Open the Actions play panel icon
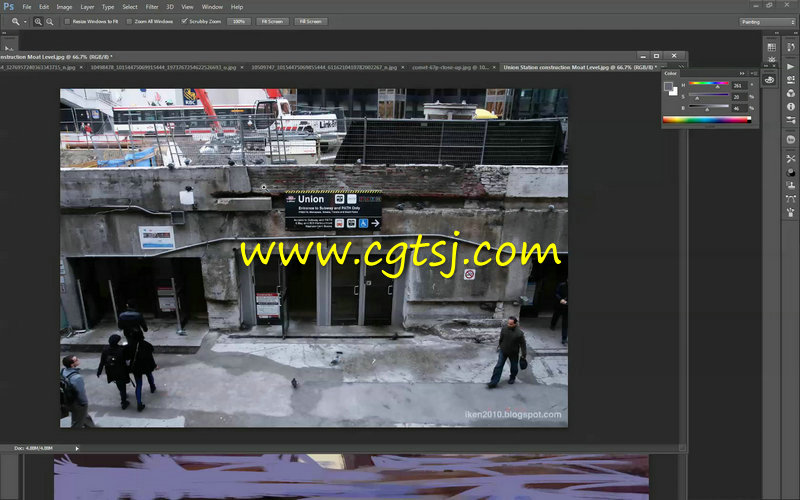This screenshot has height=500, width=800. point(791,66)
